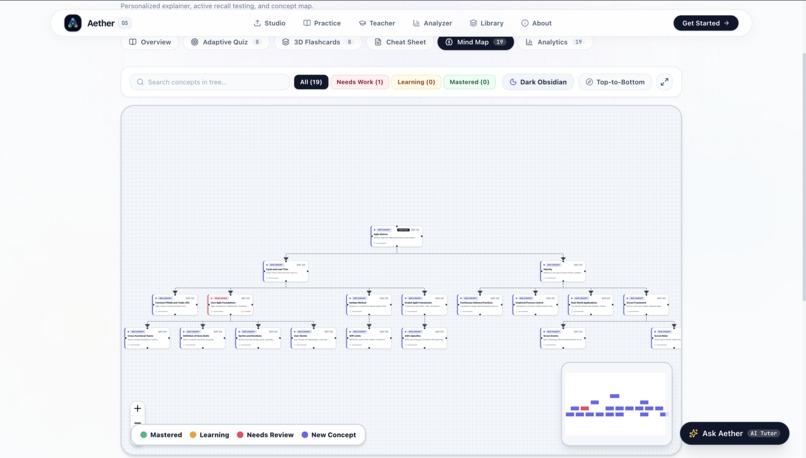Select the Scaled Agile Frameworks node

[x=424, y=305]
